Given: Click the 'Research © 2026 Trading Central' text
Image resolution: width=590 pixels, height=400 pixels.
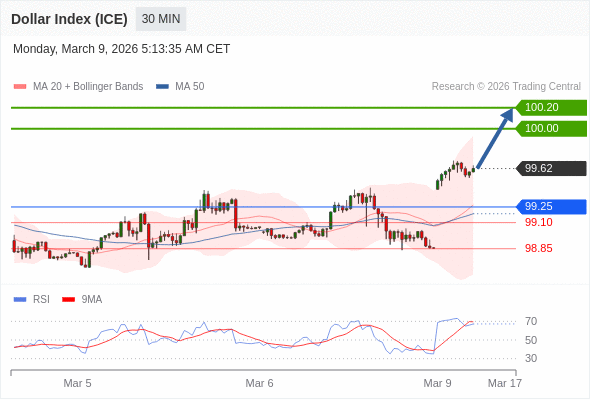Looking at the screenshot, I should pos(506,87).
